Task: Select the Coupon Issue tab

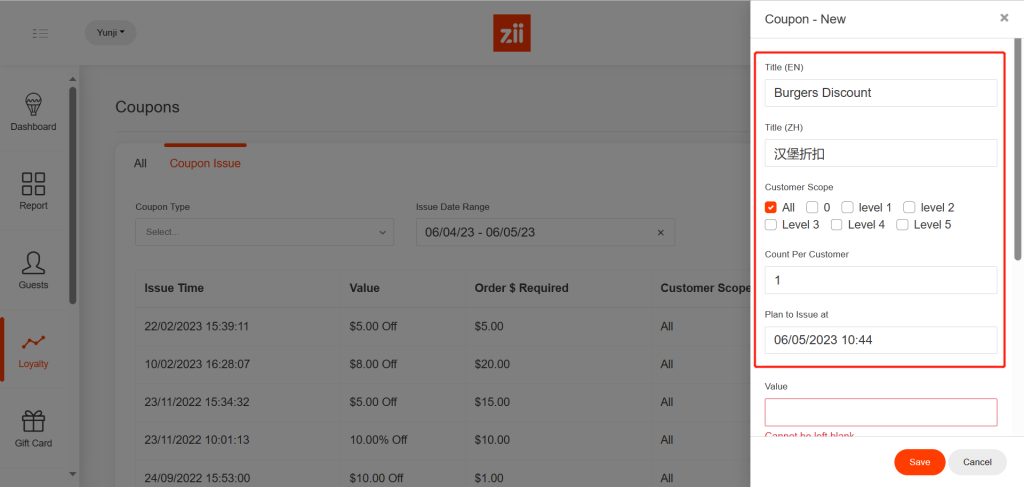Action: 205,163
